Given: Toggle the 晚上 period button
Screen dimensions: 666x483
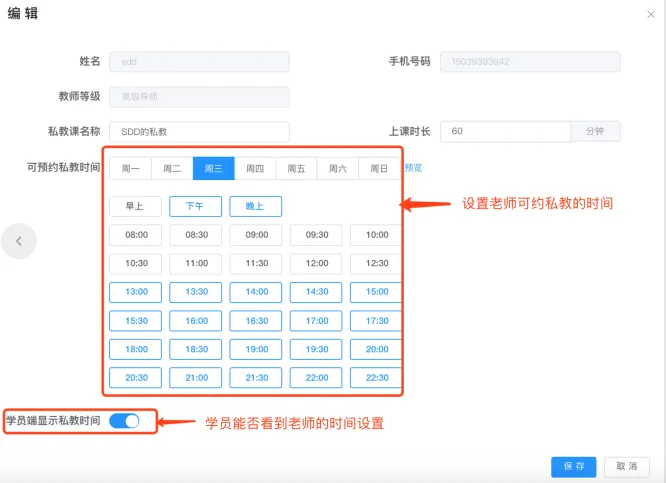Looking at the screenshot, I should 255,207.
